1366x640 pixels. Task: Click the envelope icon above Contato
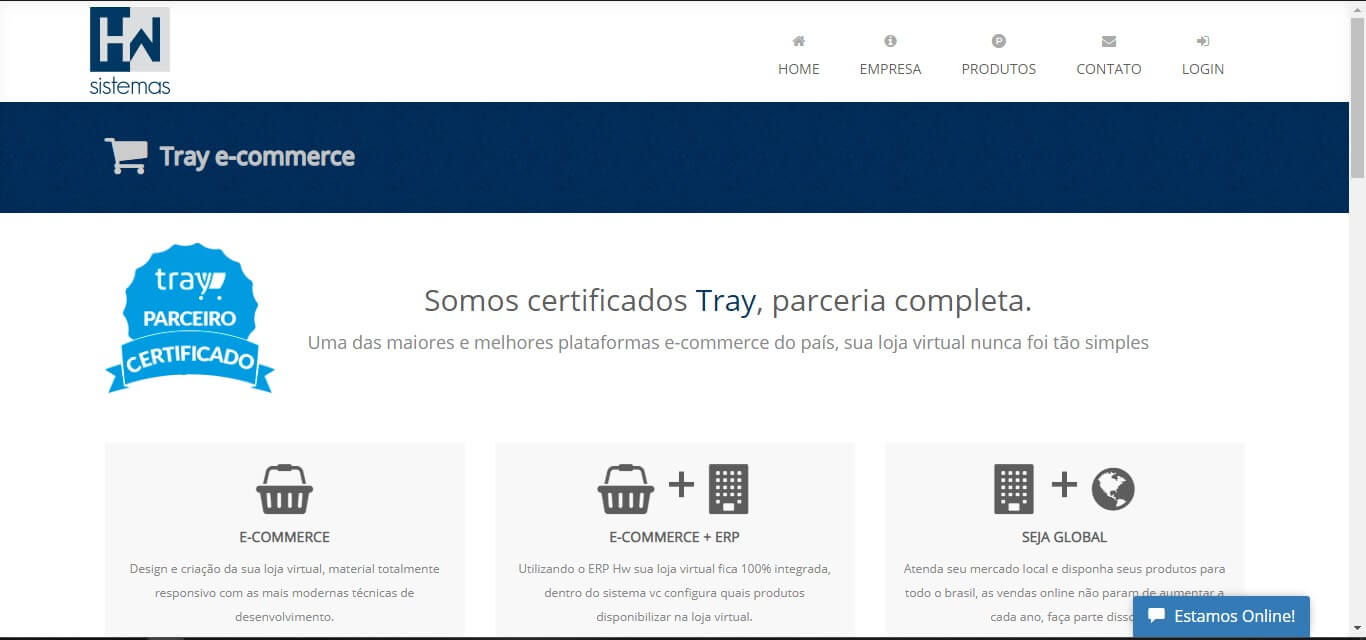(x=1109, y=41)
